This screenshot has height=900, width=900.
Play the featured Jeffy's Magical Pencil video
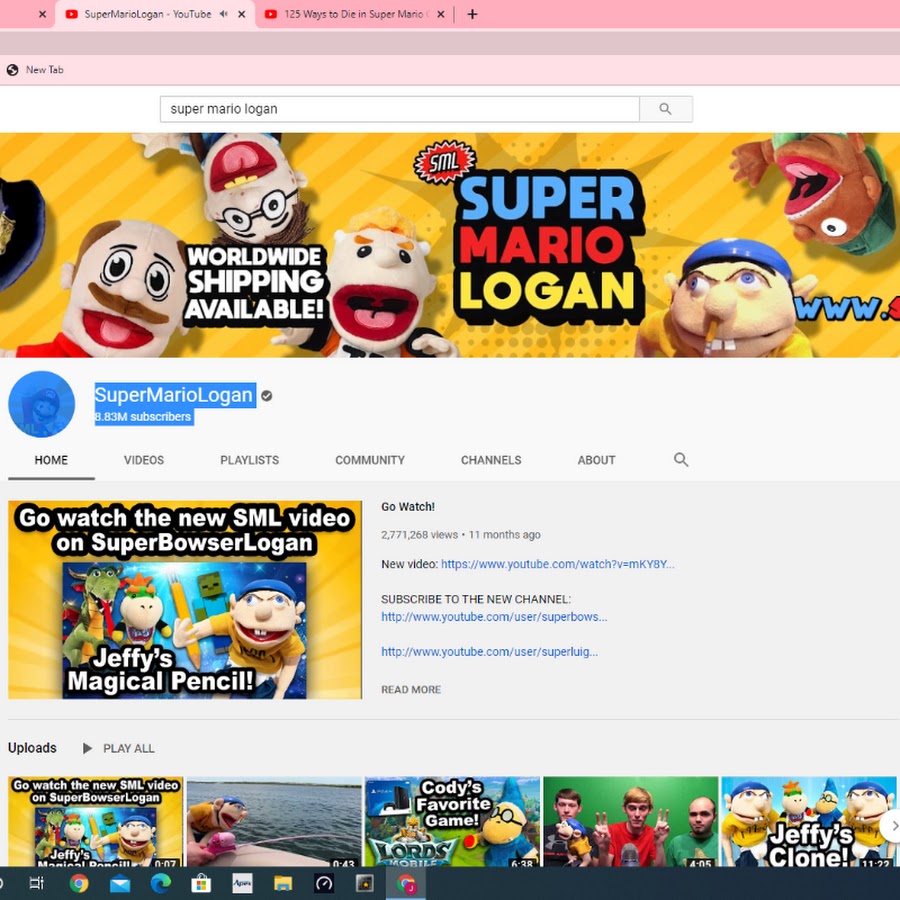[x=185, y=600]
